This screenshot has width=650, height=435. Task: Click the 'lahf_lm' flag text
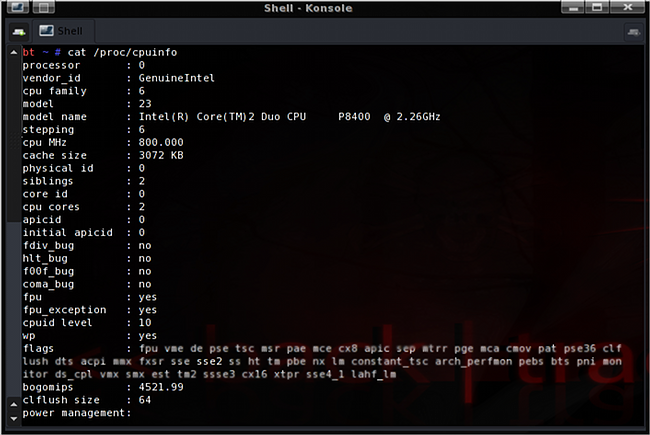[374, 374]
